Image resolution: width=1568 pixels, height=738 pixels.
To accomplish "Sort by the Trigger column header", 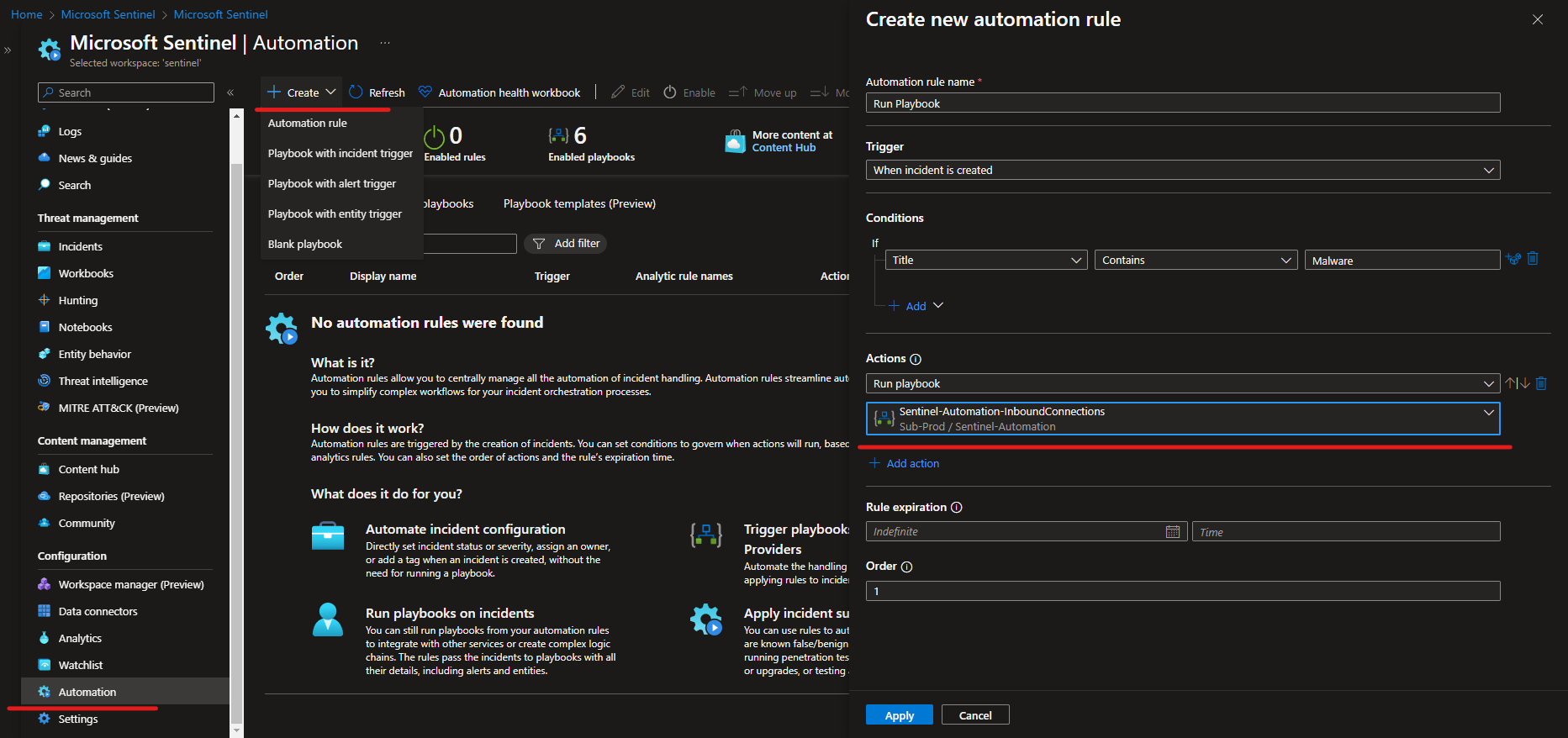I will 552,276.
